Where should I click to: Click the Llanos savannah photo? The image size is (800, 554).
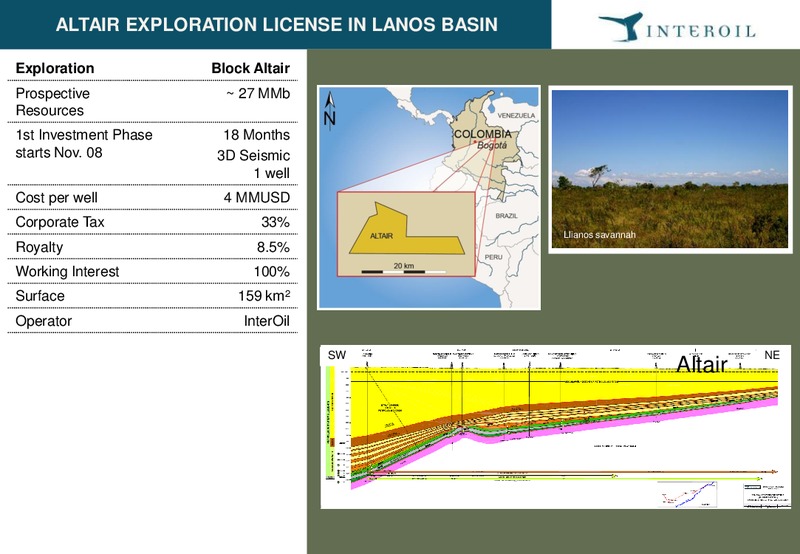pos(670,169)
